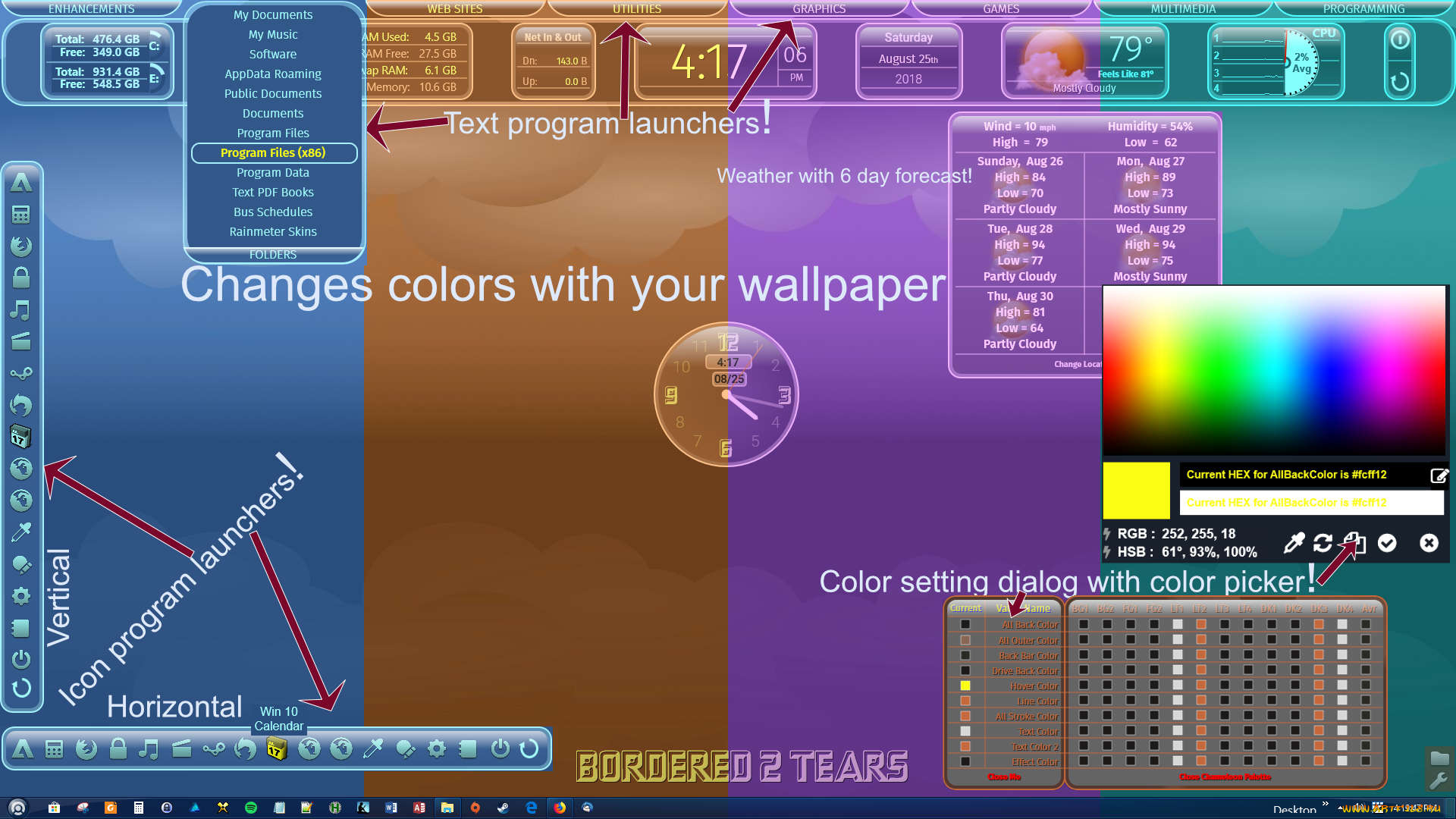The height and width of the screenshot is (819, 1456).
Task: Expand the Program Files (x86) folder
Action: 272,152
